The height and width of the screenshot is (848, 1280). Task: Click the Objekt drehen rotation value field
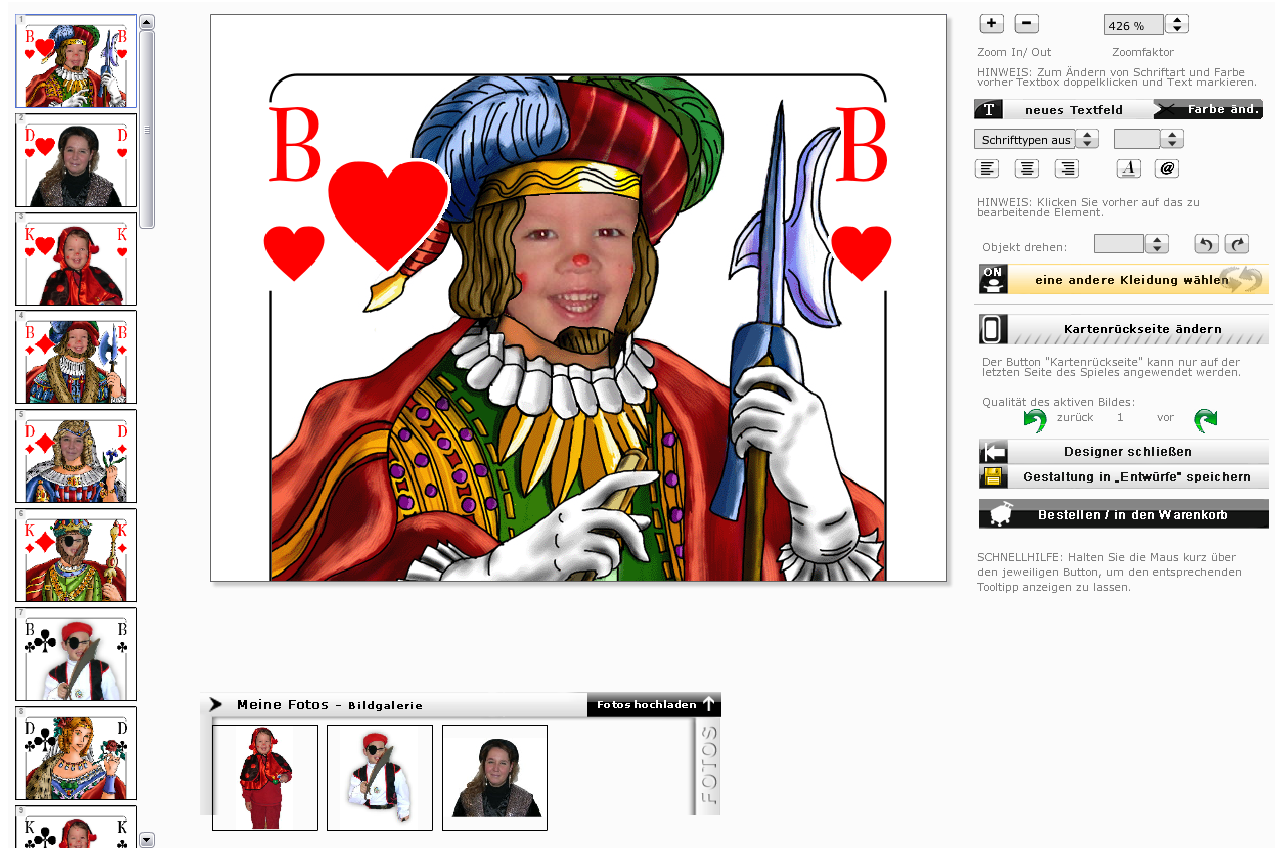[x=1119, y=244]
